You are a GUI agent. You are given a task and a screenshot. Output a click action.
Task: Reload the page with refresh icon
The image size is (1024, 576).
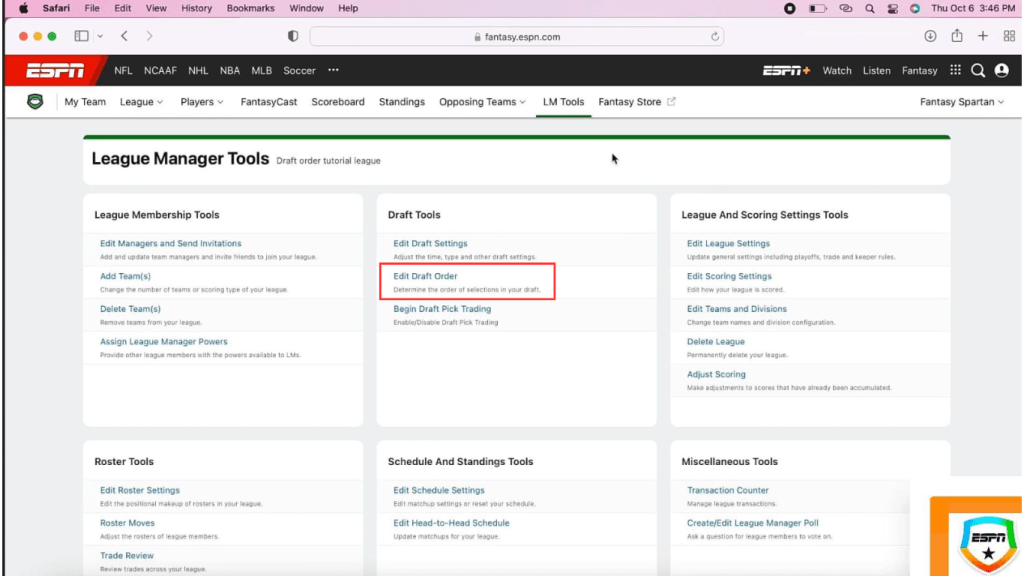pyautogui.click(x=715, y=37)
